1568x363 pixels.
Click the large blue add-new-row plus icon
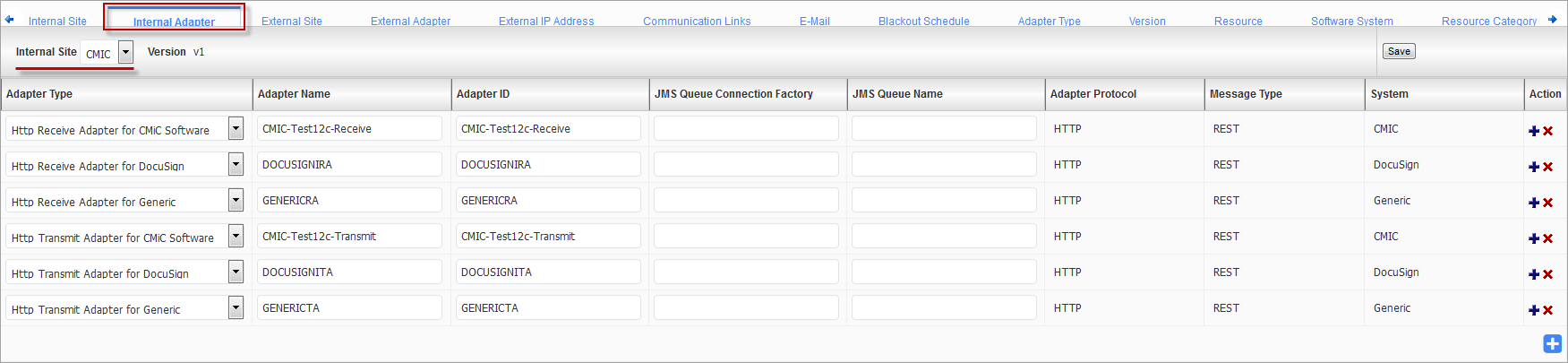click(1552, 343)
